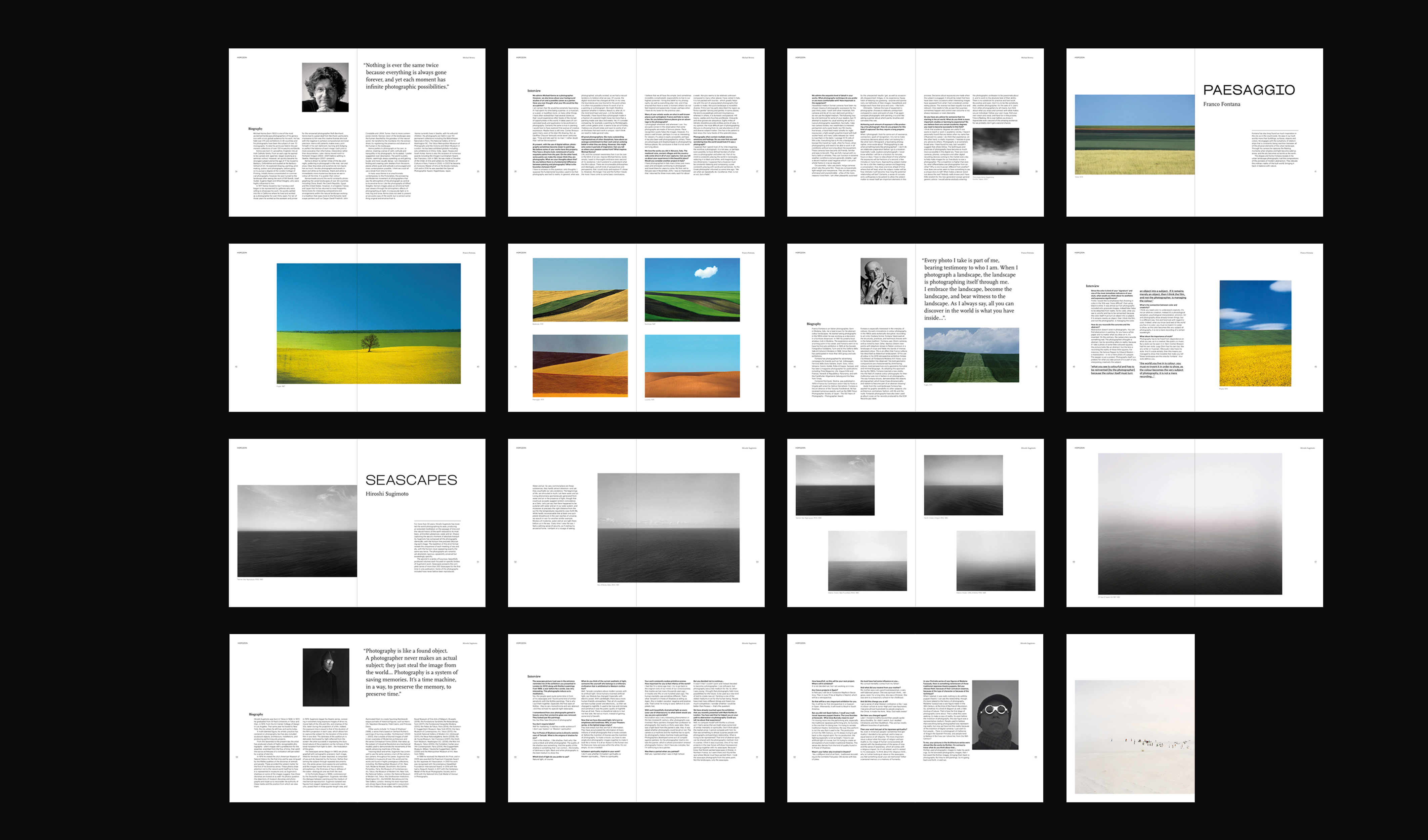
Task: Click the "Nothing is ever the same twice" quote
Action: coord(406,76)
